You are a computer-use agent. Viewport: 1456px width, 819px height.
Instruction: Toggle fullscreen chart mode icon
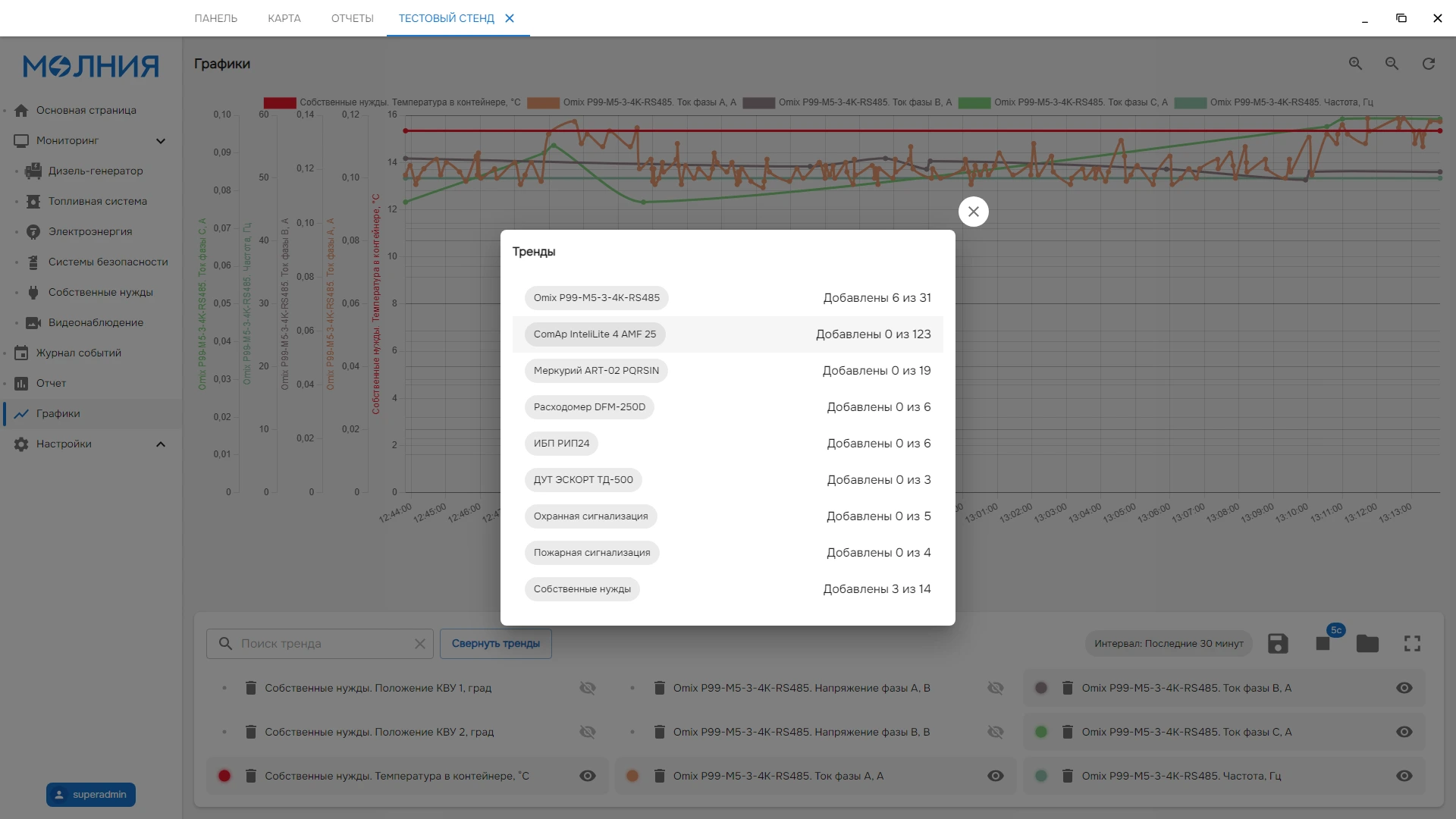pos(1412,644)
